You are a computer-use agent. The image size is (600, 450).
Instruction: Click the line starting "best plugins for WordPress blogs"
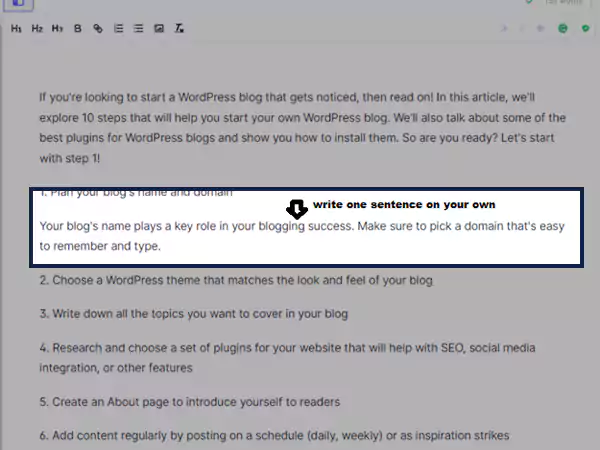(x=297, y=138)
